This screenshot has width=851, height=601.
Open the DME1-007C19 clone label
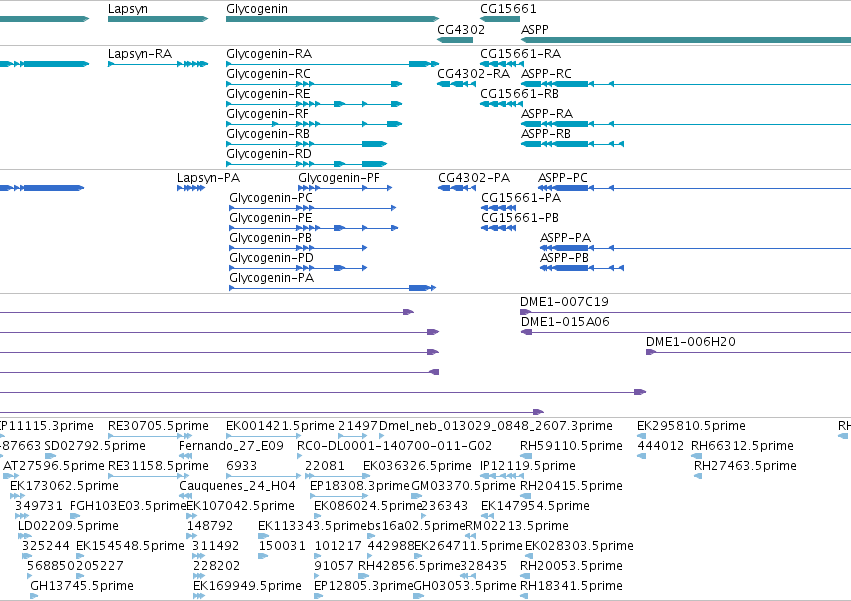point(564,302)
